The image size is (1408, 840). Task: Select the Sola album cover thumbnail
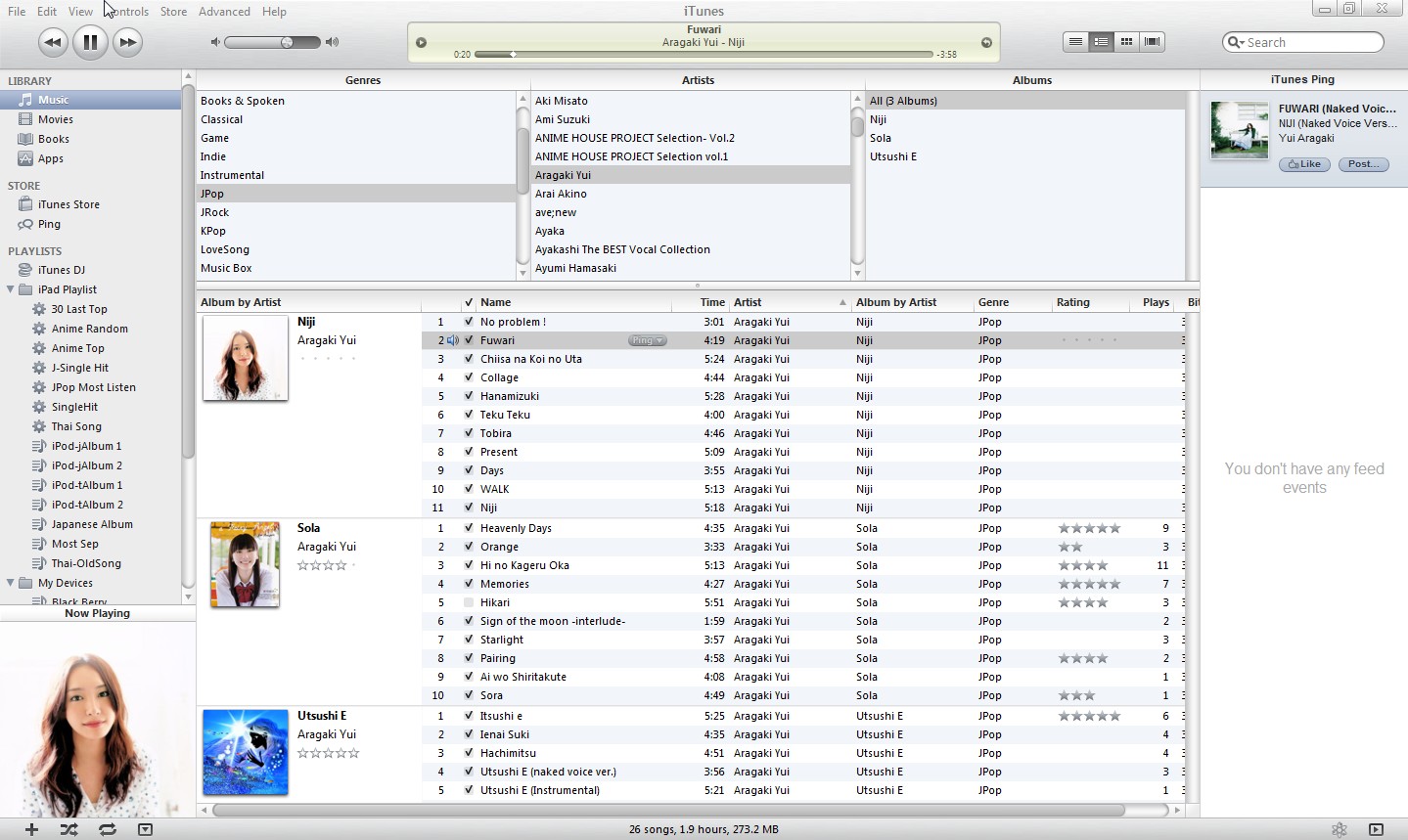[245, 564]
